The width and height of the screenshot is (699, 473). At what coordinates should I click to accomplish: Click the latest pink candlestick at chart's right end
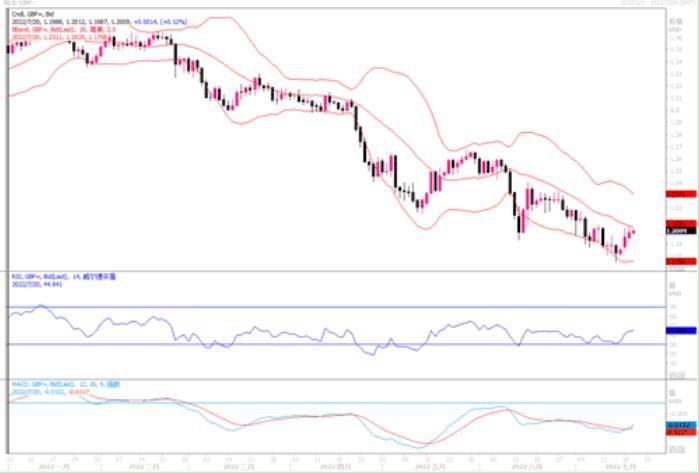[634, 232]
